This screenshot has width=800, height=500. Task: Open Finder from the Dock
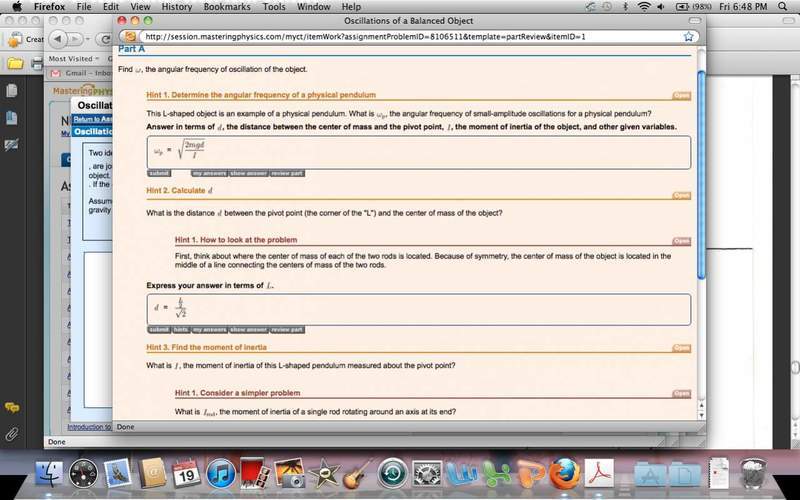tap(48, 471)
